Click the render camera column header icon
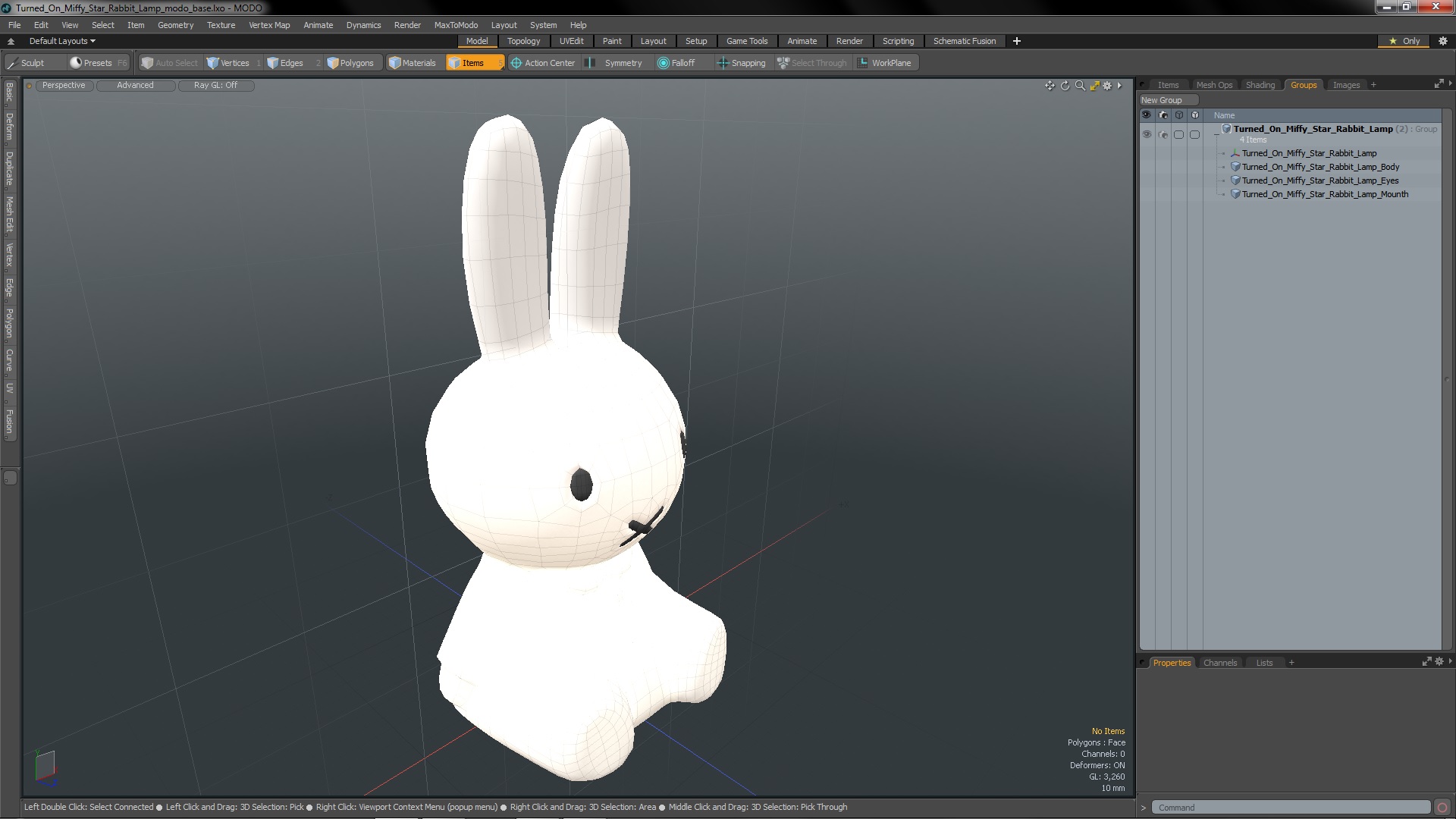This screenshot has width=1456, height=819. coord(1163,115)
